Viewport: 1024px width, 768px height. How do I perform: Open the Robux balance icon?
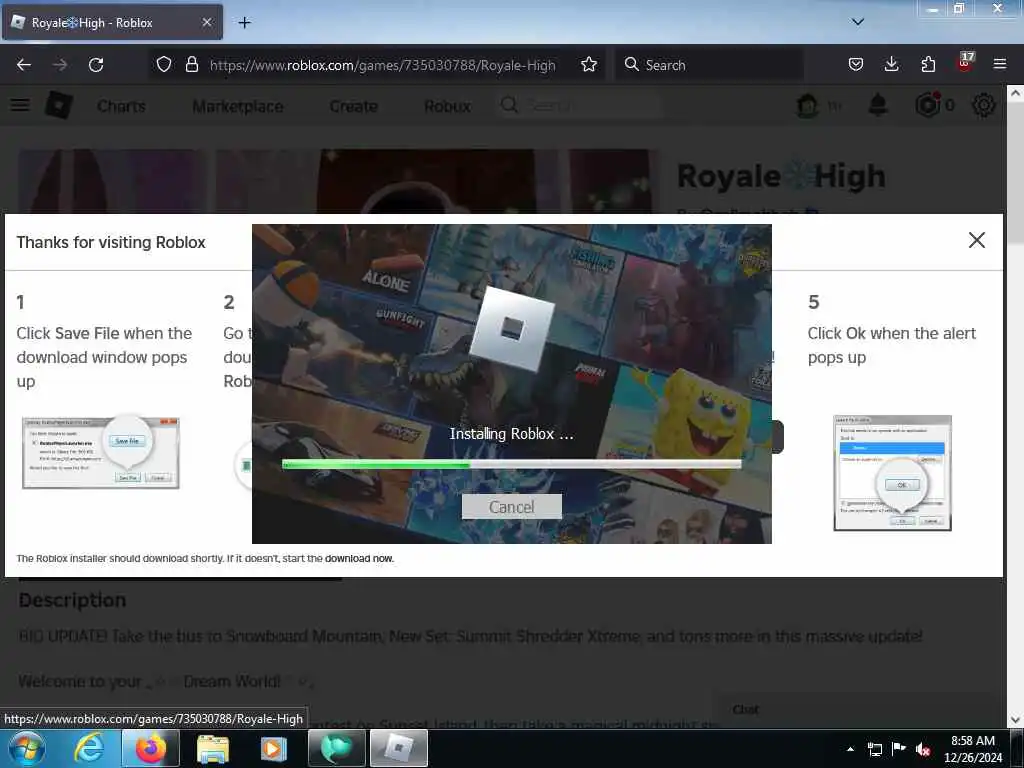[x=927, y=104]
